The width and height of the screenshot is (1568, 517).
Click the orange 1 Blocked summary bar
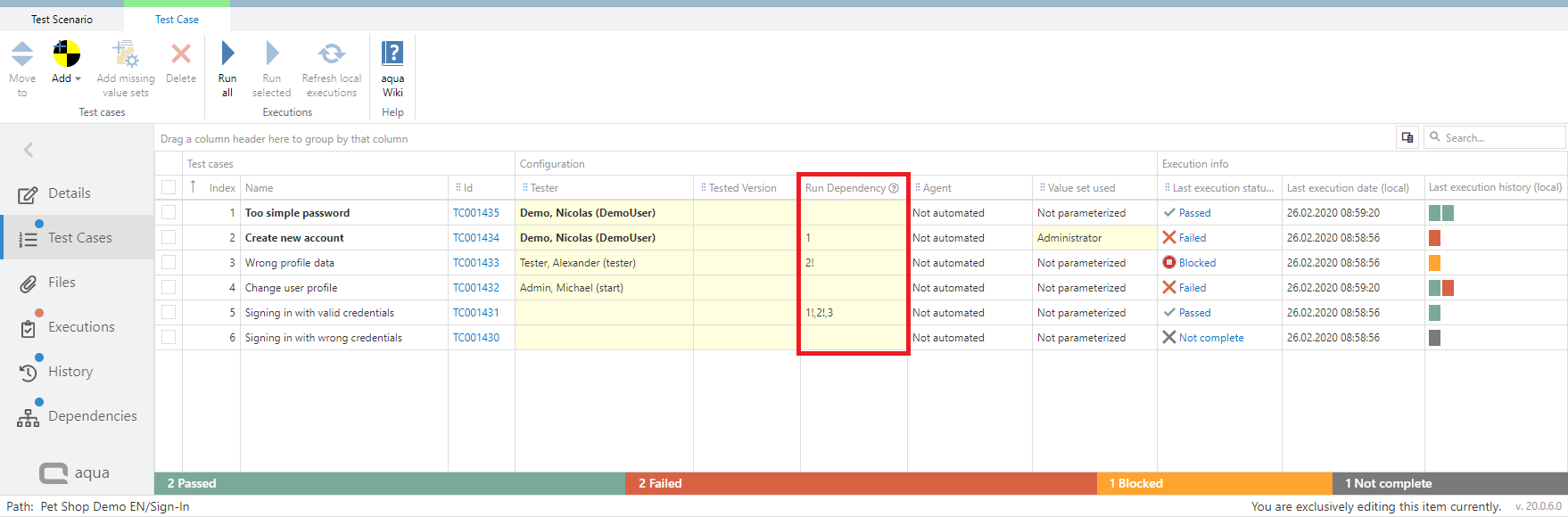1213,483
